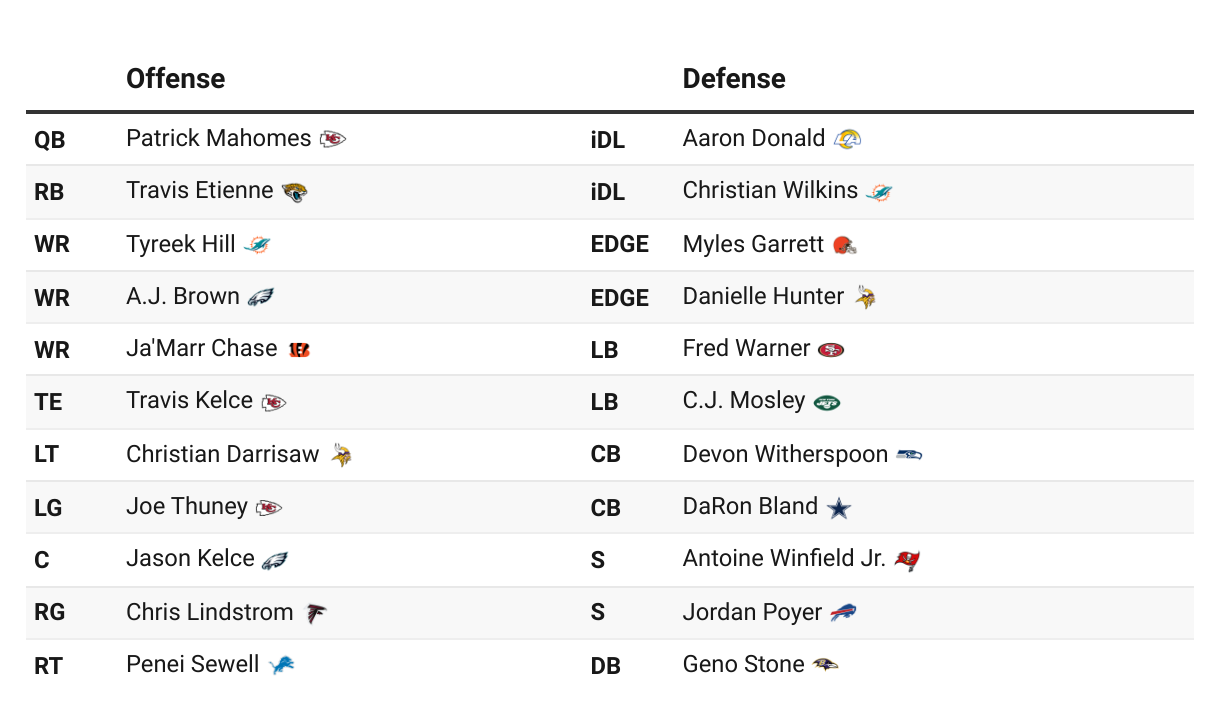Click the Ravens logo next to Geno Stone
The height and width of the screenshot is (718, 1220).
825,665
